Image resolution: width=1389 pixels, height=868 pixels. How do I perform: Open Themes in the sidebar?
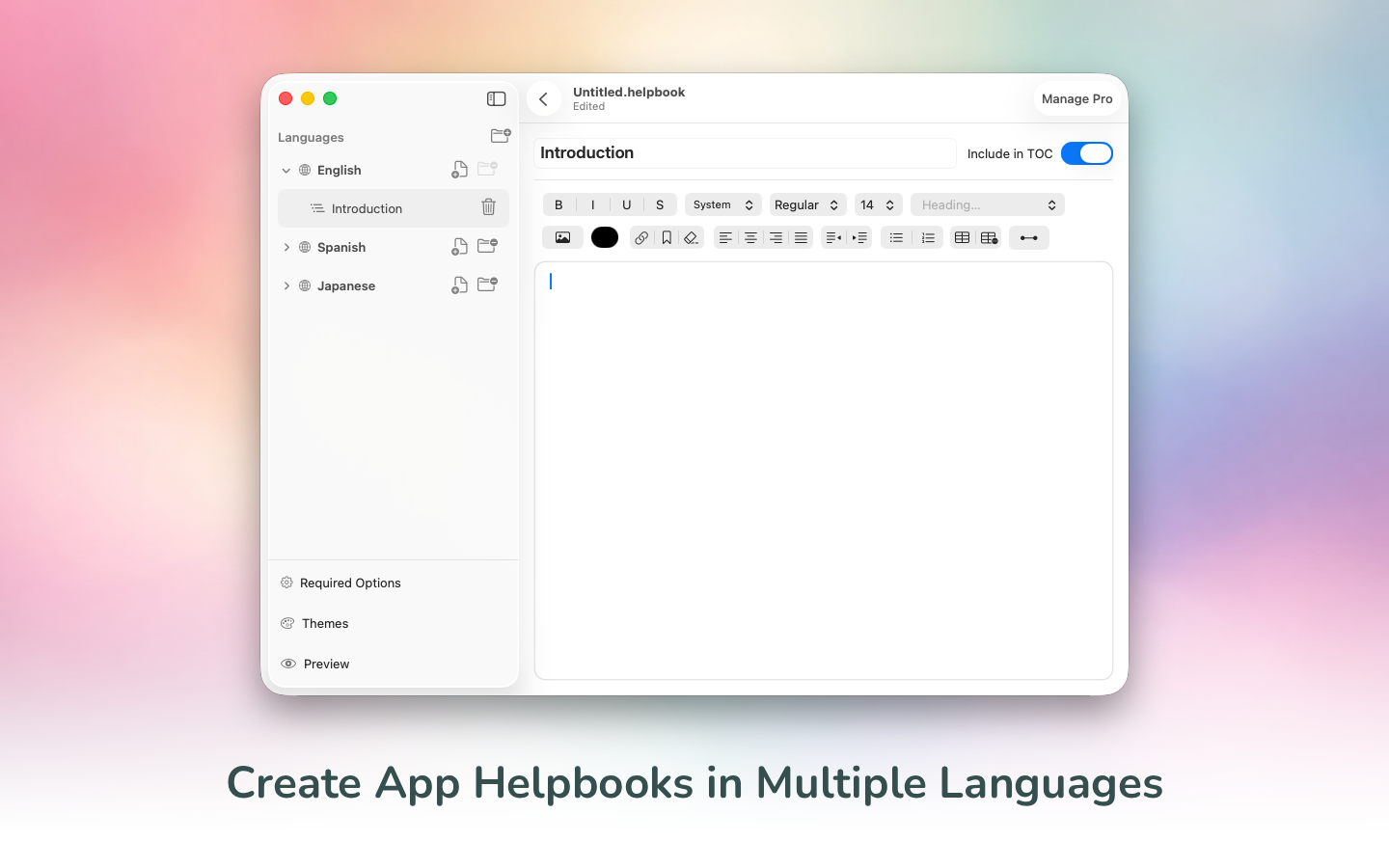coord(325,623)
